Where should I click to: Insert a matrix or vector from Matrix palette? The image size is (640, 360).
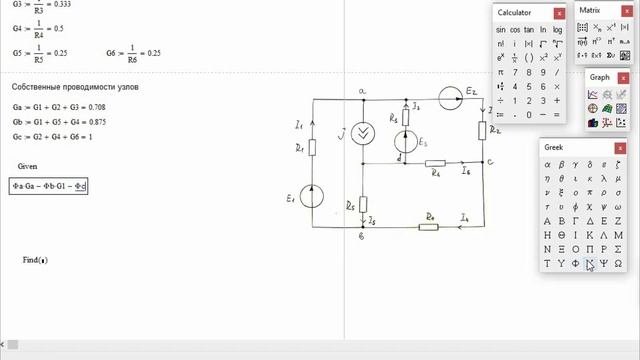[x=583, y=27]
